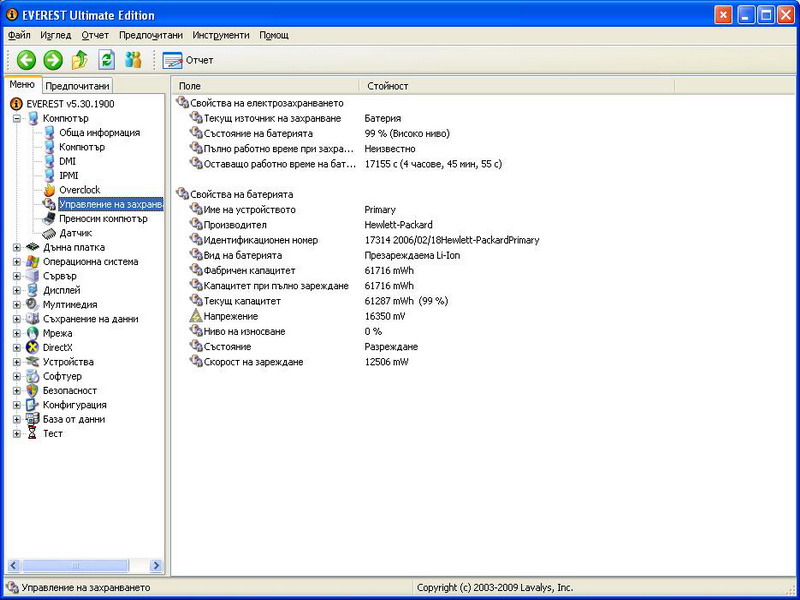This screenshot has width=800, height=600.
Task: Open the Отчет report toolbar button
Action: click(x=188, y=60)
